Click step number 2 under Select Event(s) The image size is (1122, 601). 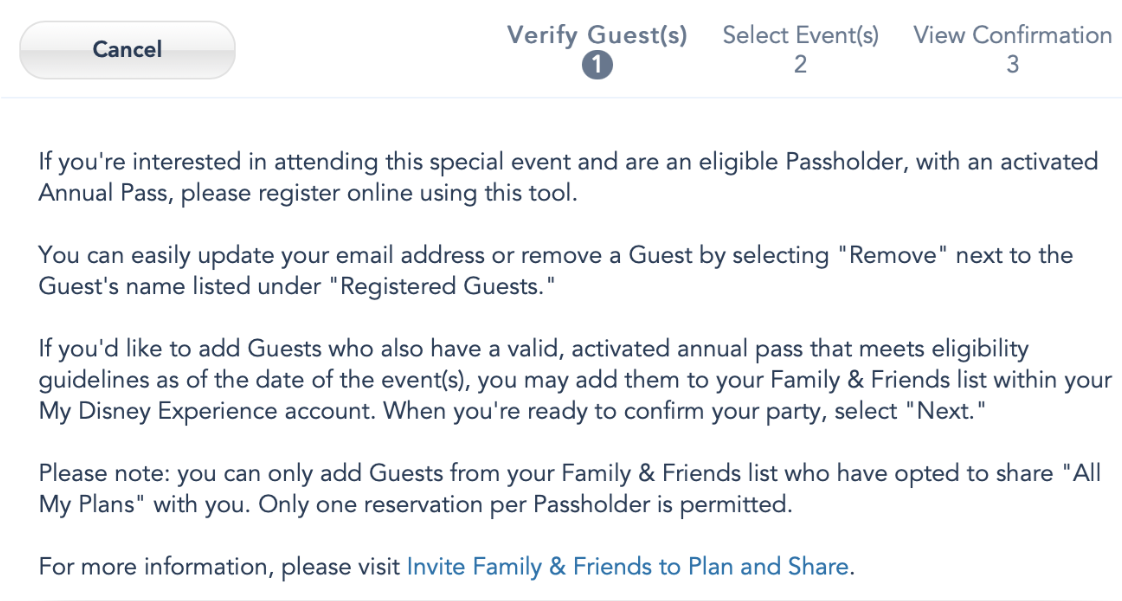[800, 65]
